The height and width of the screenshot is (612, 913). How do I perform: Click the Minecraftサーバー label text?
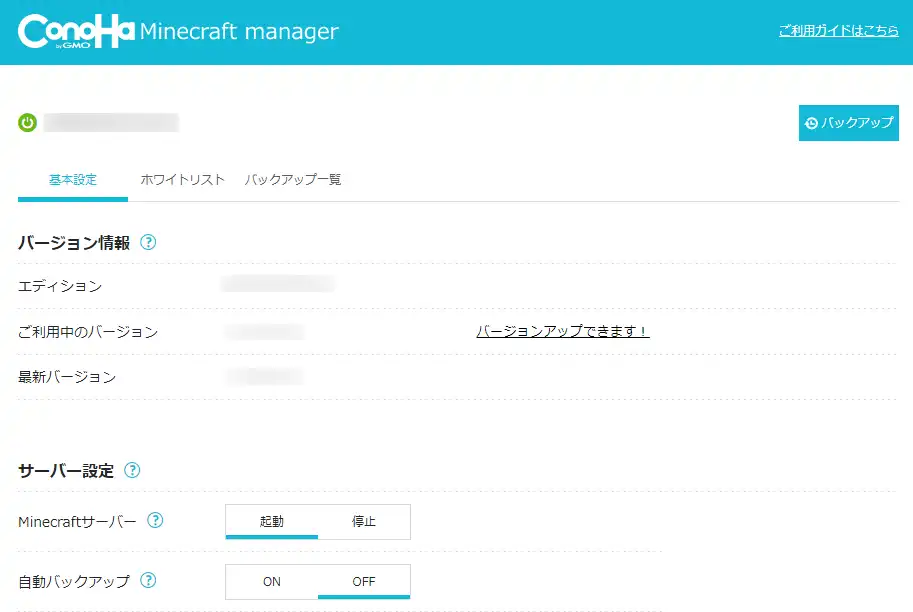click(77, 522)
